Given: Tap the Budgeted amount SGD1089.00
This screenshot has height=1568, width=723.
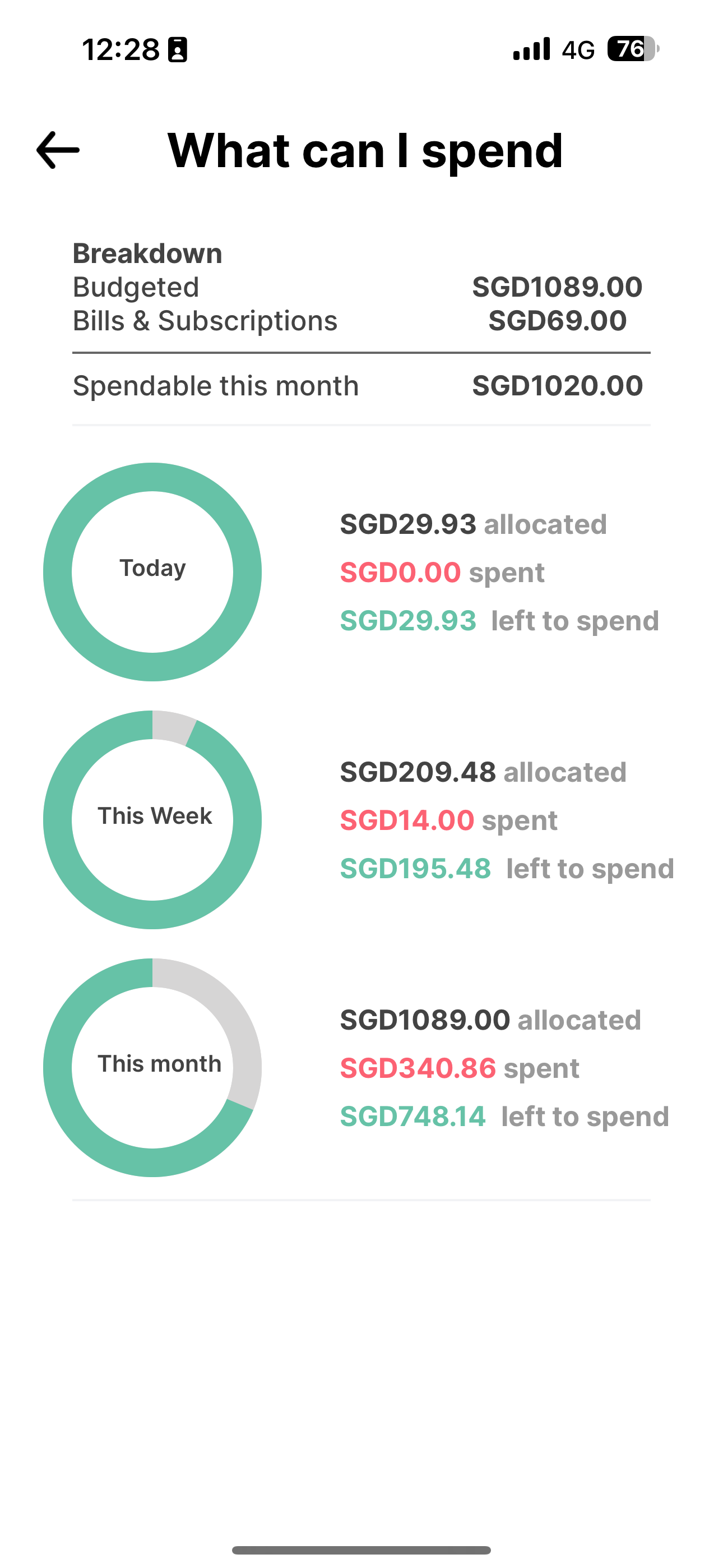Looking at the screenshot, I should (557, 287).
